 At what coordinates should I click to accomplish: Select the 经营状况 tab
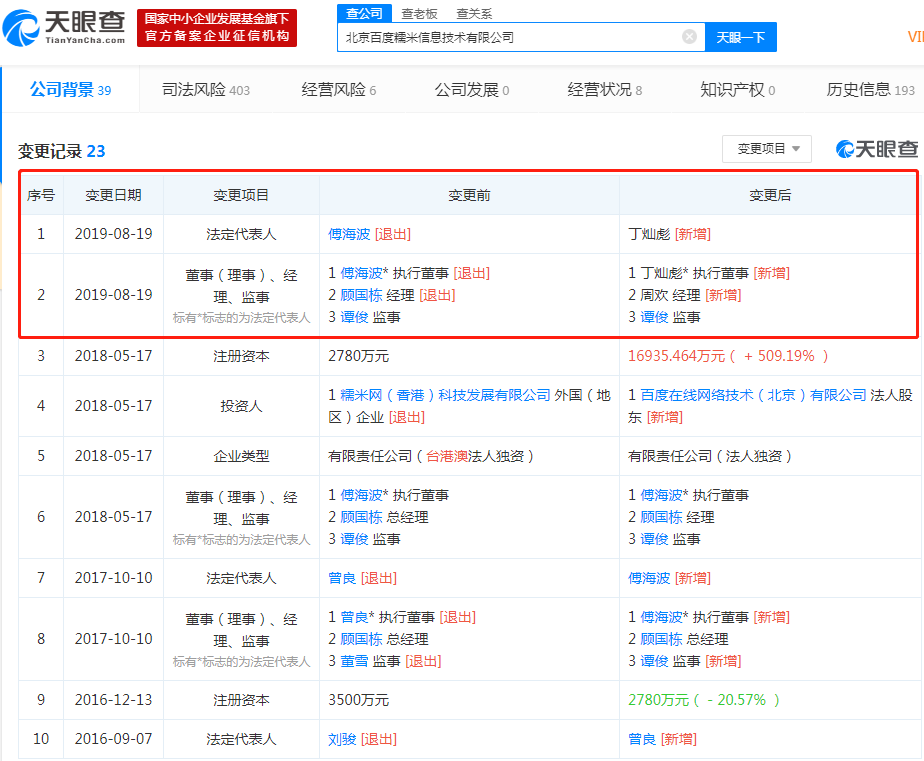(x=604, y=90)
